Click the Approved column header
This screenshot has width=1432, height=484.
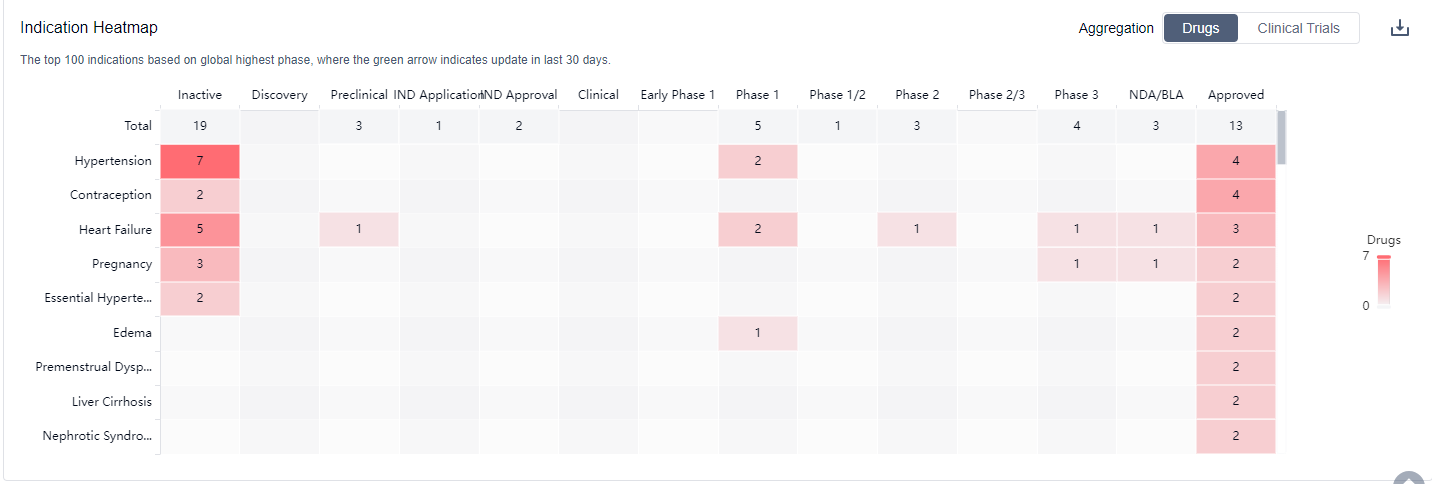pyautogui.click(x=1235, y=95)
